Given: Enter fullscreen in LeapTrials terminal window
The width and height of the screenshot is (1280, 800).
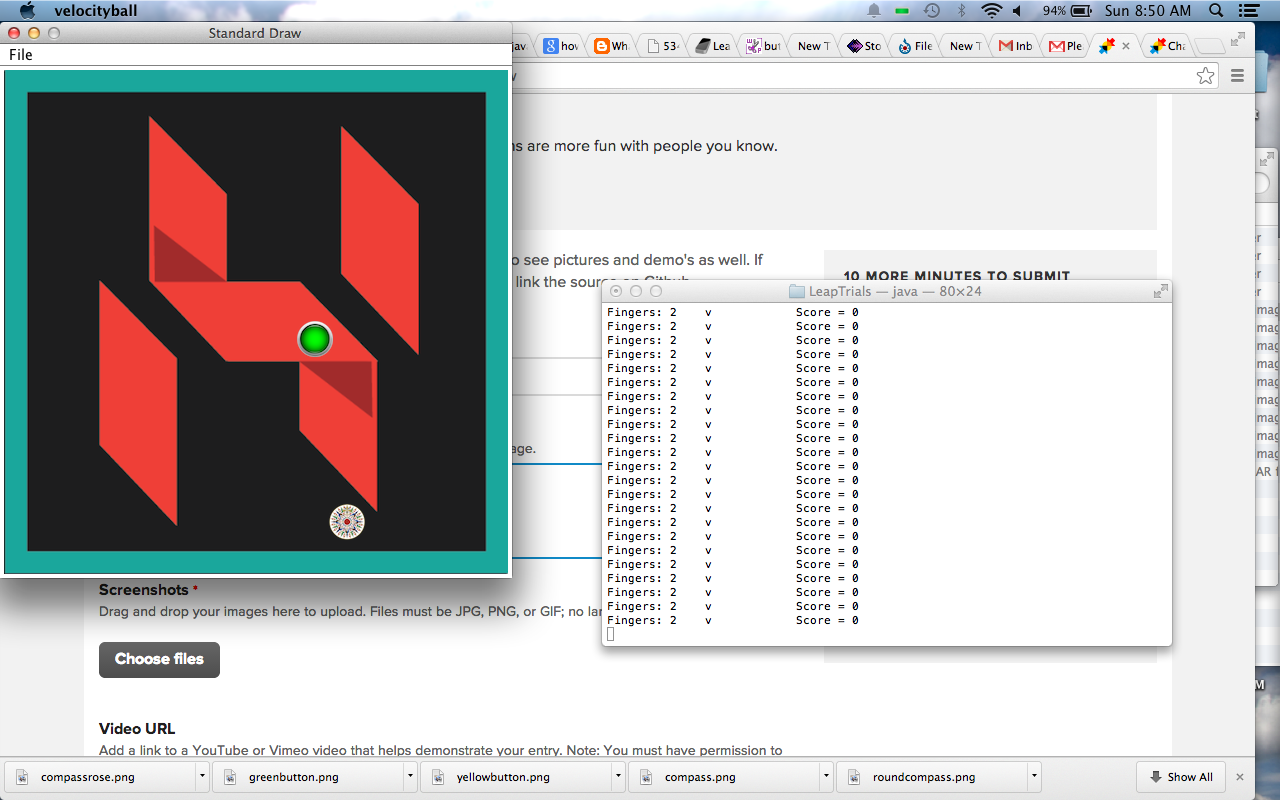Looking at the screenshot, I should 1160,291.
